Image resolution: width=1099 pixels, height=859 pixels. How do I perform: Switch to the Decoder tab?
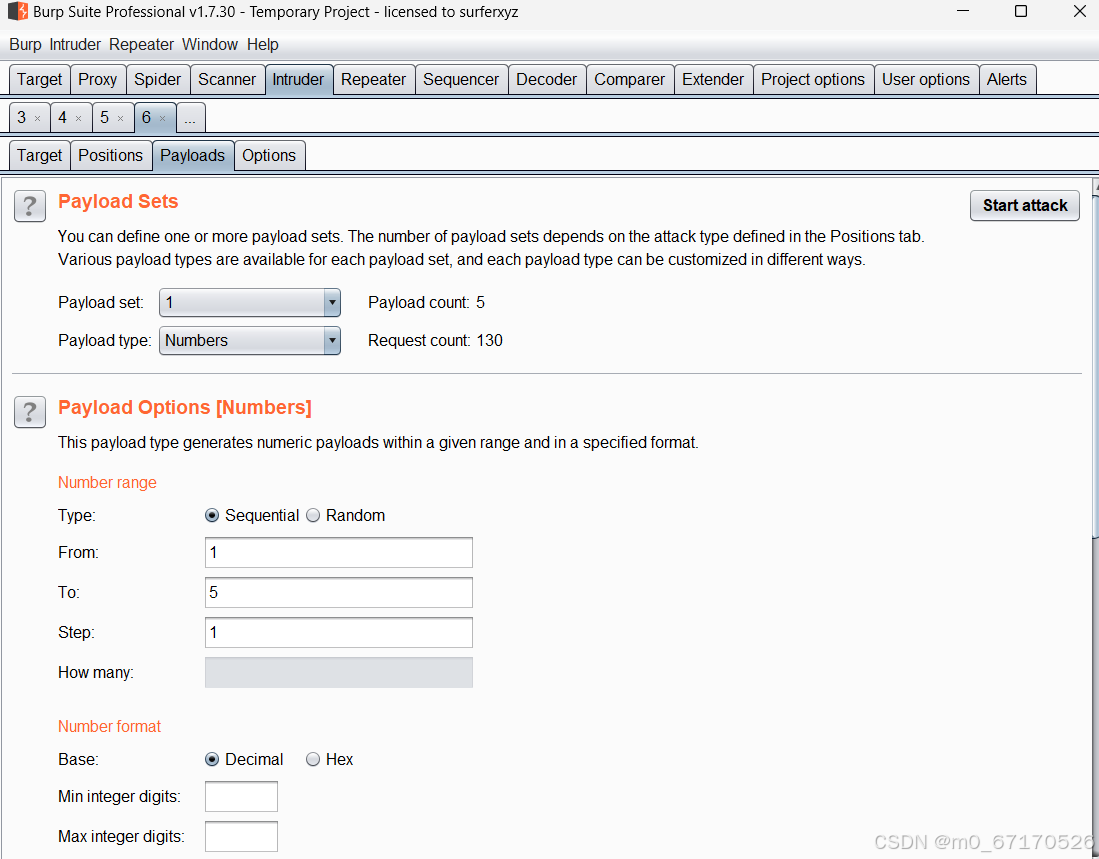[547, 79]
